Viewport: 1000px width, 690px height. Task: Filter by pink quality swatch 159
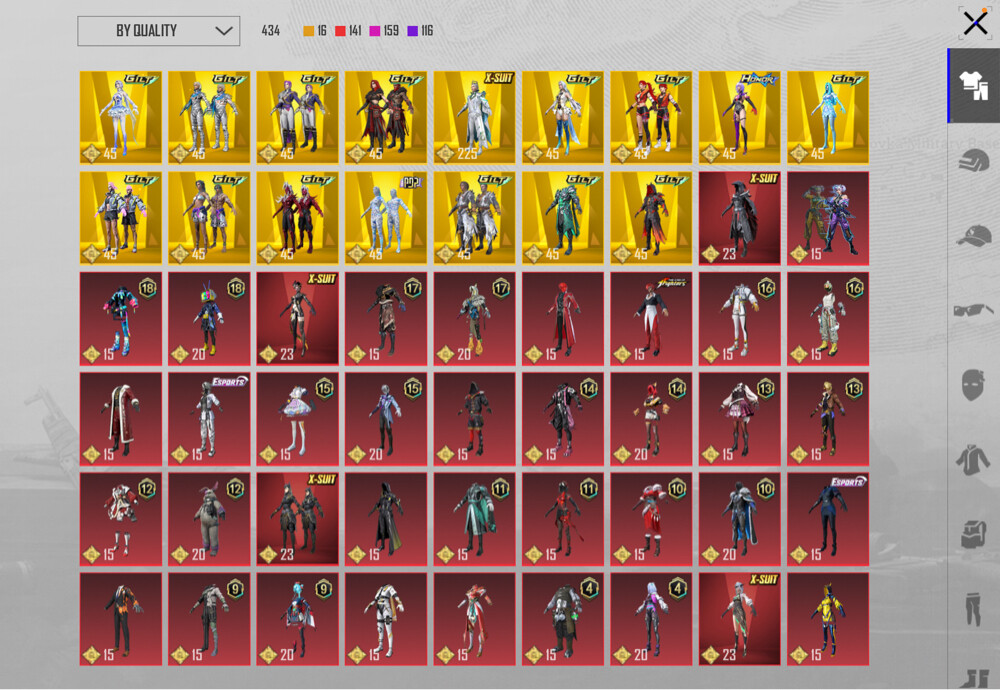coord(385,31)
